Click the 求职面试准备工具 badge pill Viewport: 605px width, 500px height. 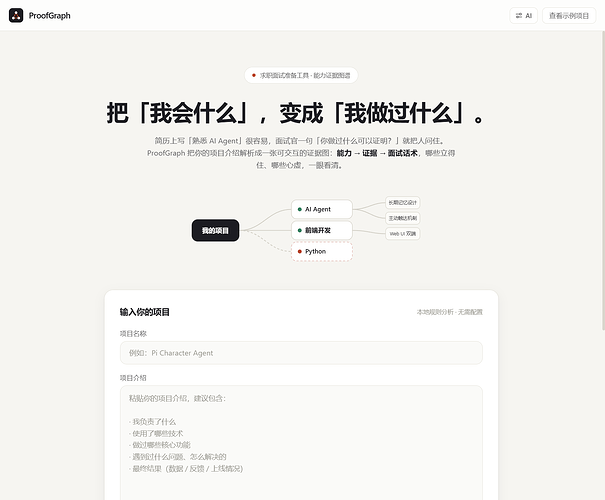pyautogui.click(x=301, y=75)
